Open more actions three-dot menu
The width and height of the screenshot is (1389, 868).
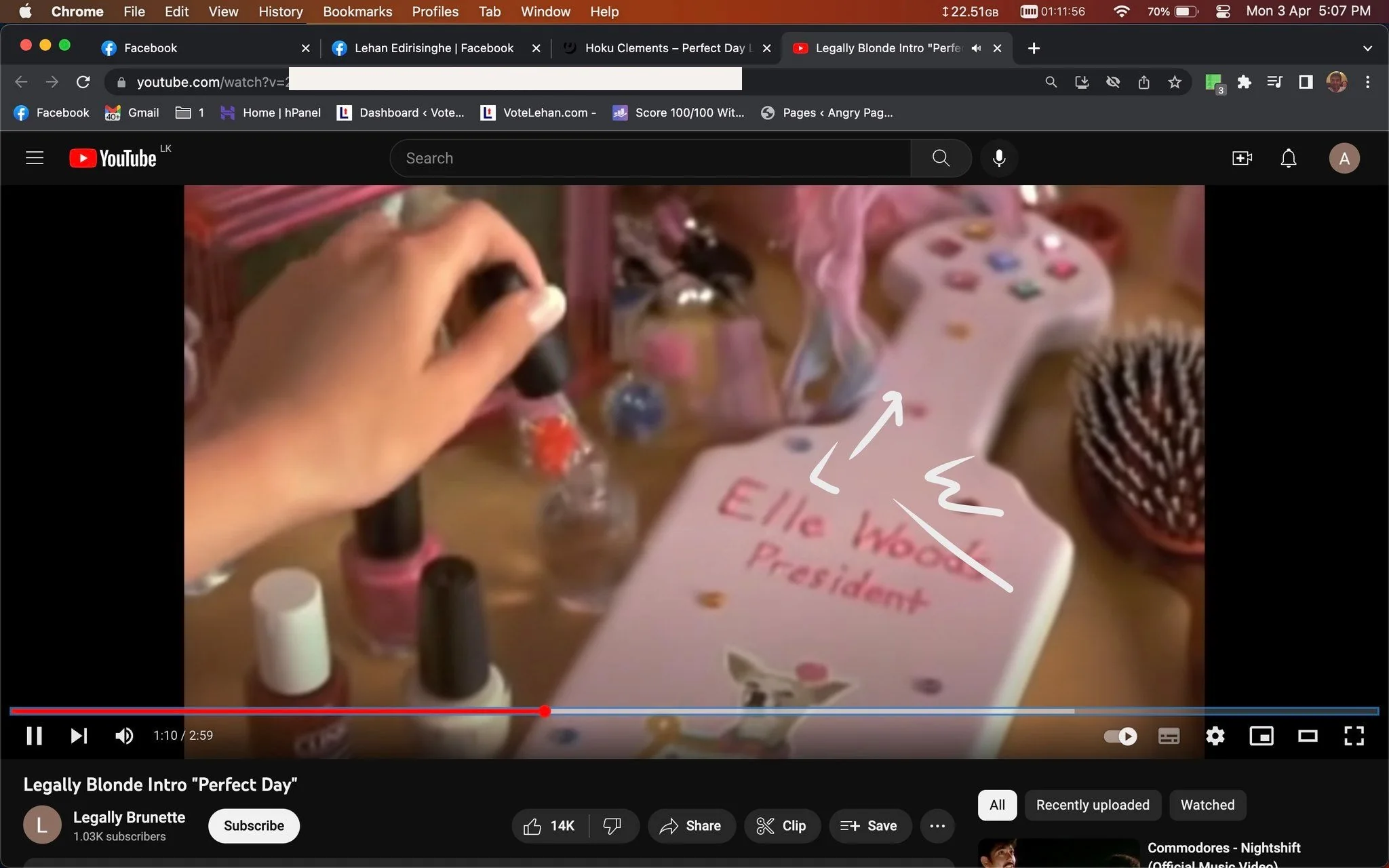coord(937,825)
